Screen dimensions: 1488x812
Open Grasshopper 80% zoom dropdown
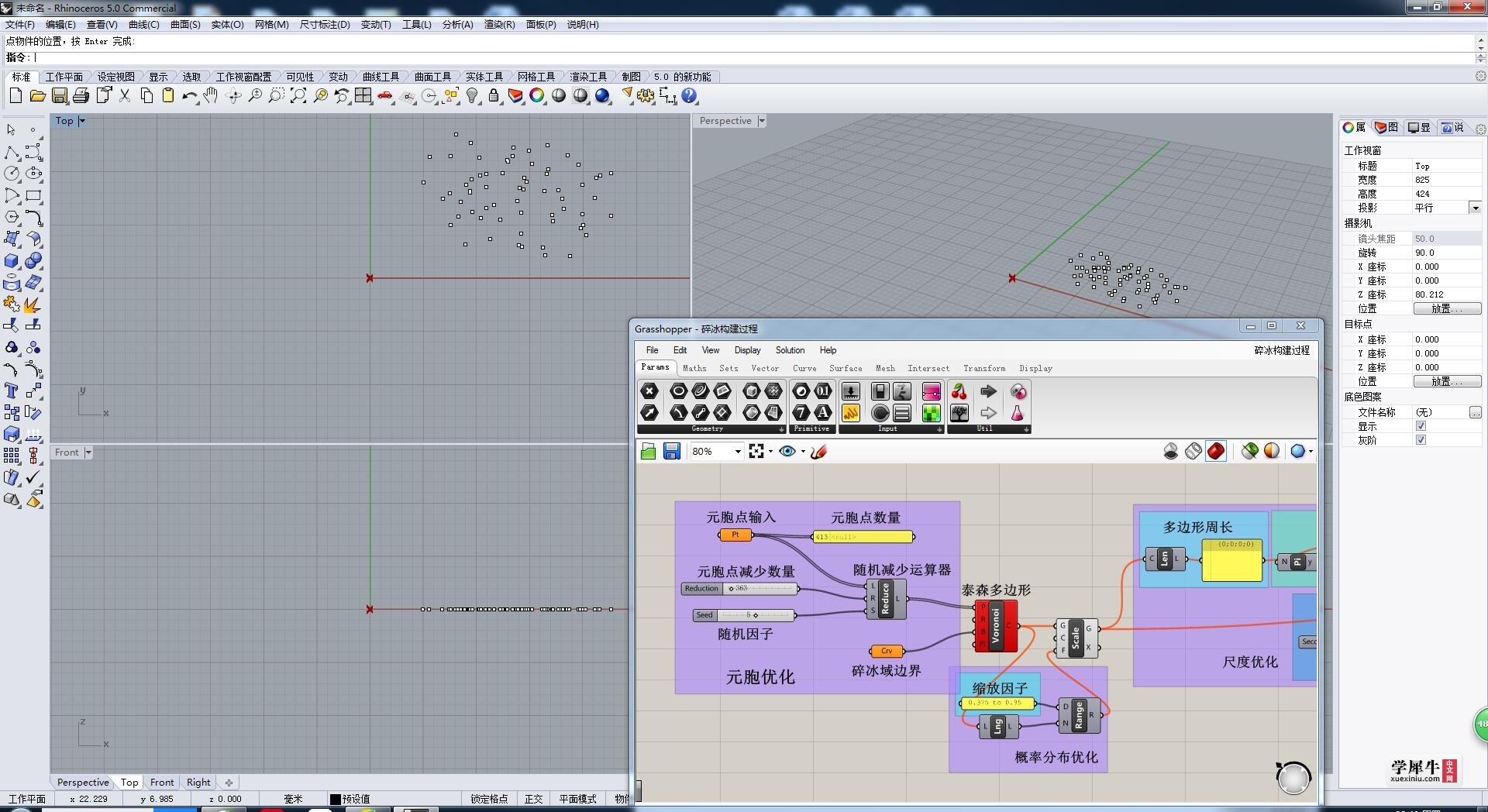738,452
